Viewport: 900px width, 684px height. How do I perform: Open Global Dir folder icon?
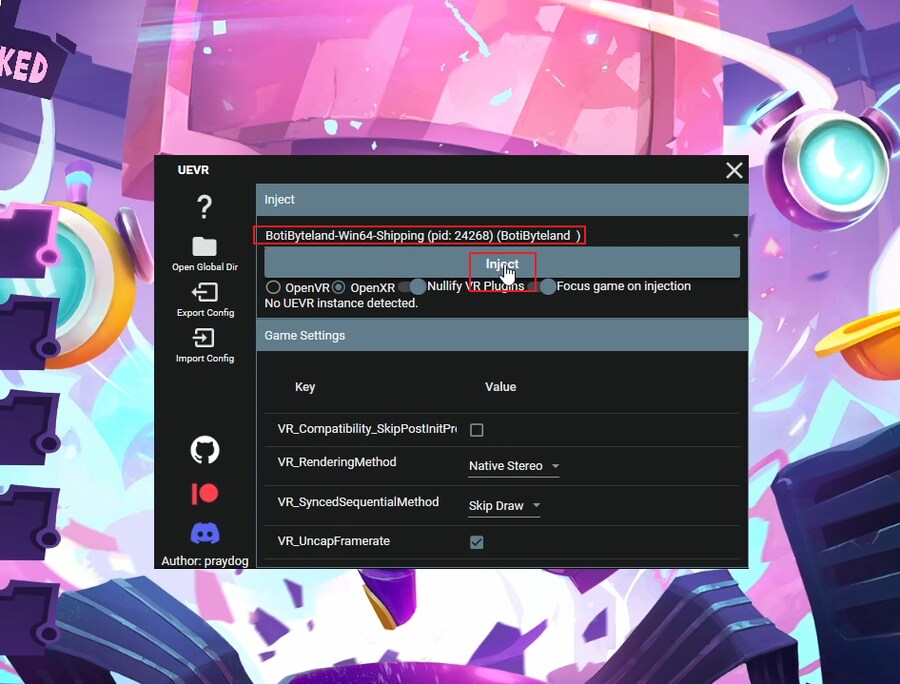204,247
